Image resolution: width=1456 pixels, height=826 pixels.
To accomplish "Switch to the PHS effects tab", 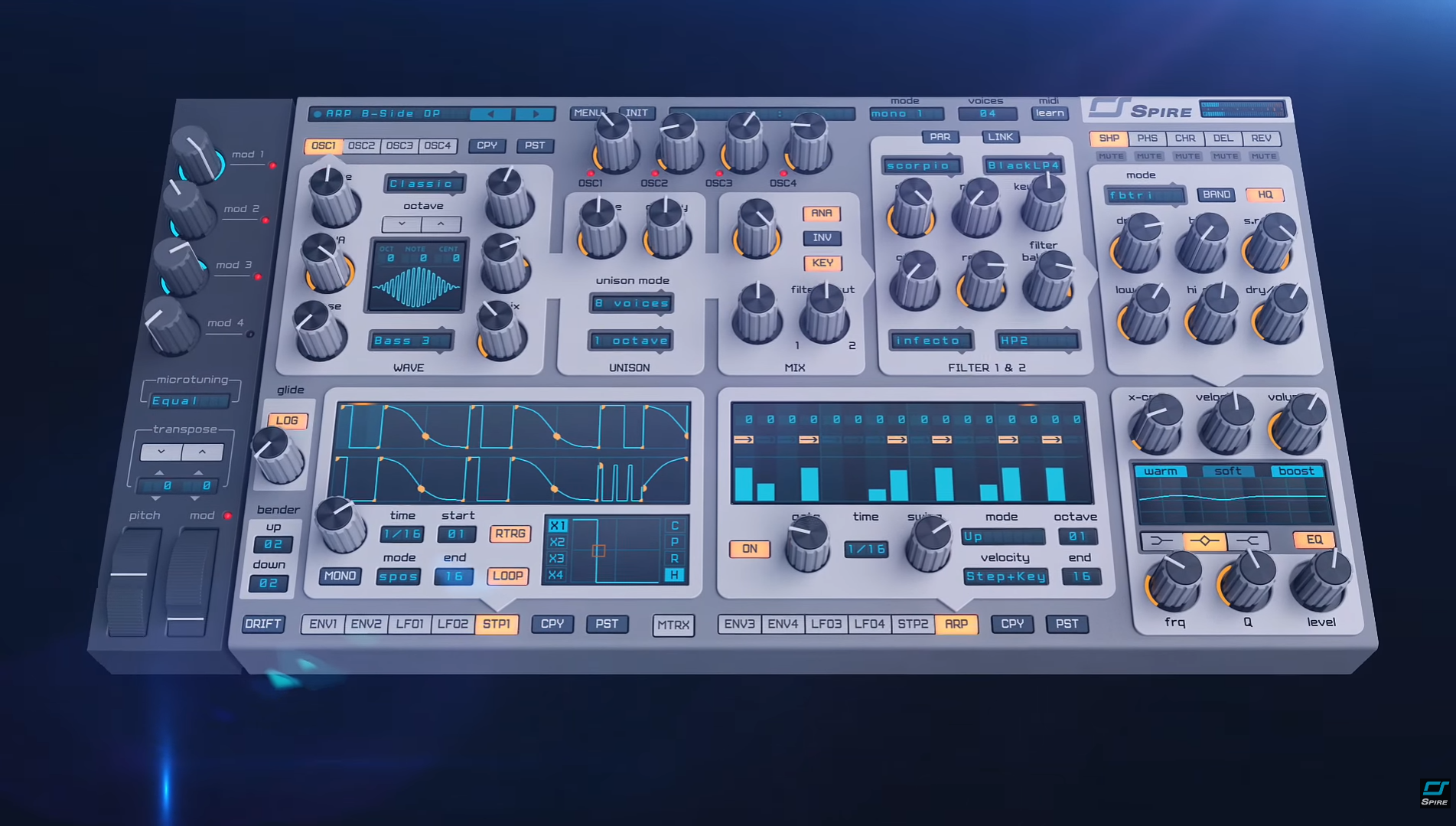I will pyautogui.click(x=1147, y=139).
